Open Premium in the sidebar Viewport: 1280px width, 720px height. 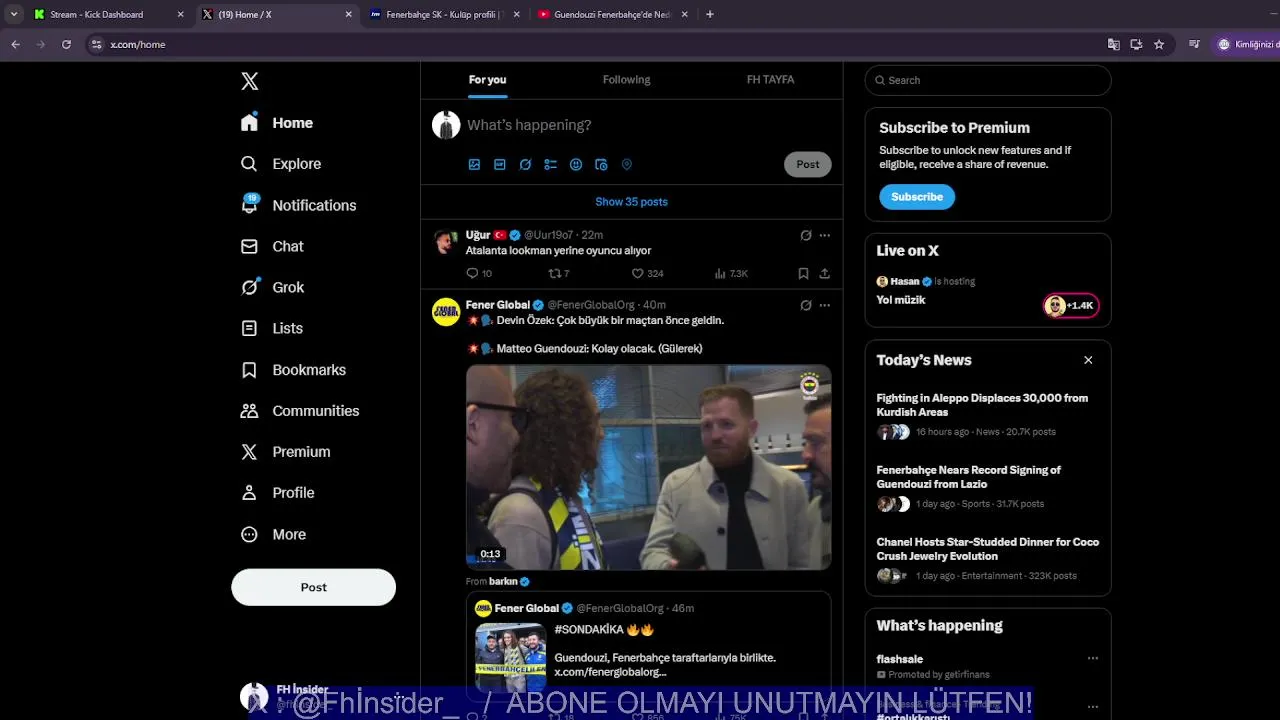click(285, 452)
